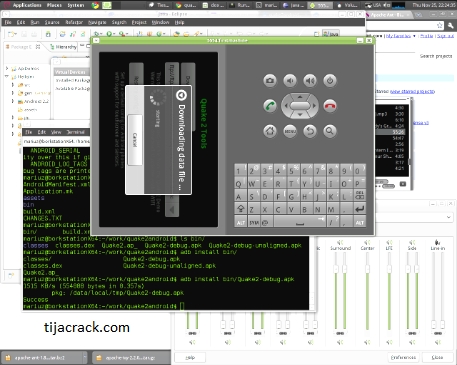Screen dimensions: 457x365
Task: Expand the src folder tree node
Action: 13,85
